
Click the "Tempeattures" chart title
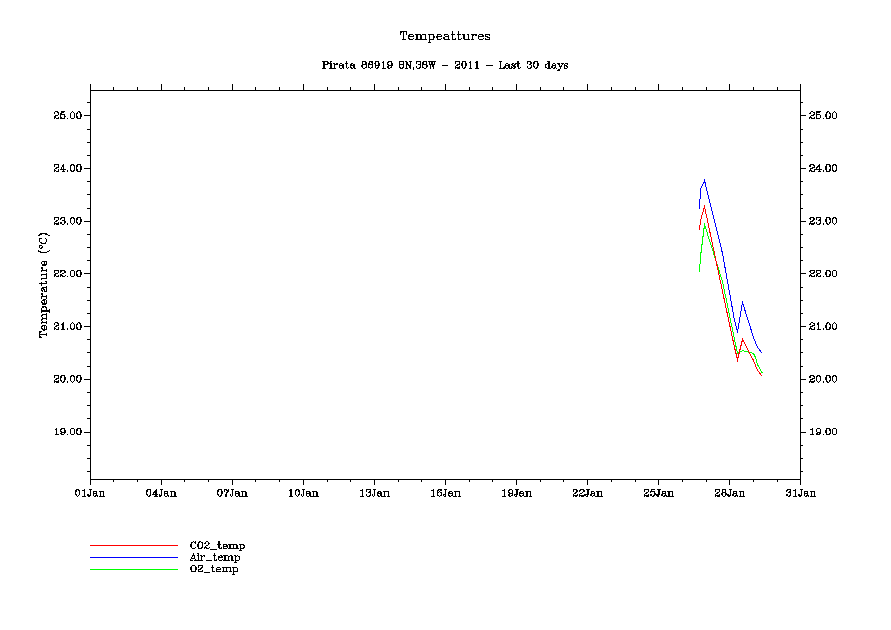click(x=445, y=36)
